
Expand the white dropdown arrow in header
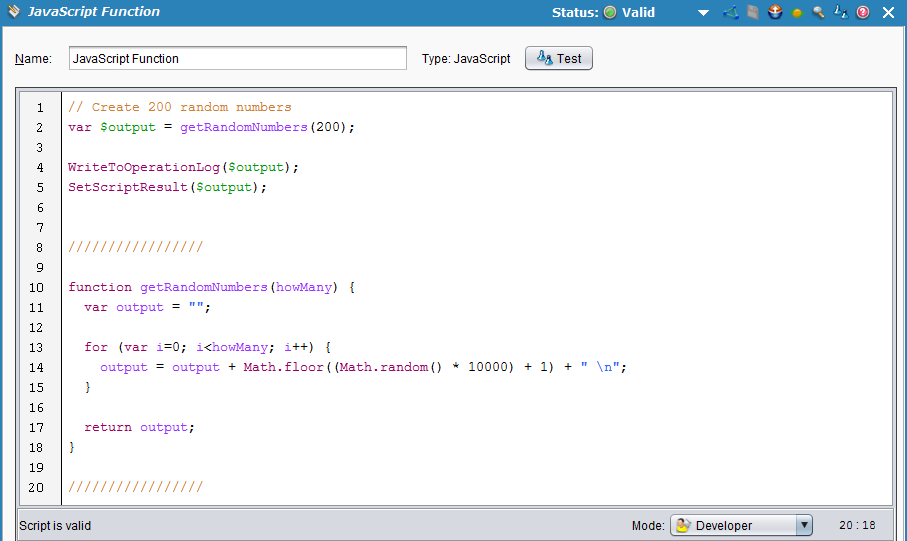[704, 13]
